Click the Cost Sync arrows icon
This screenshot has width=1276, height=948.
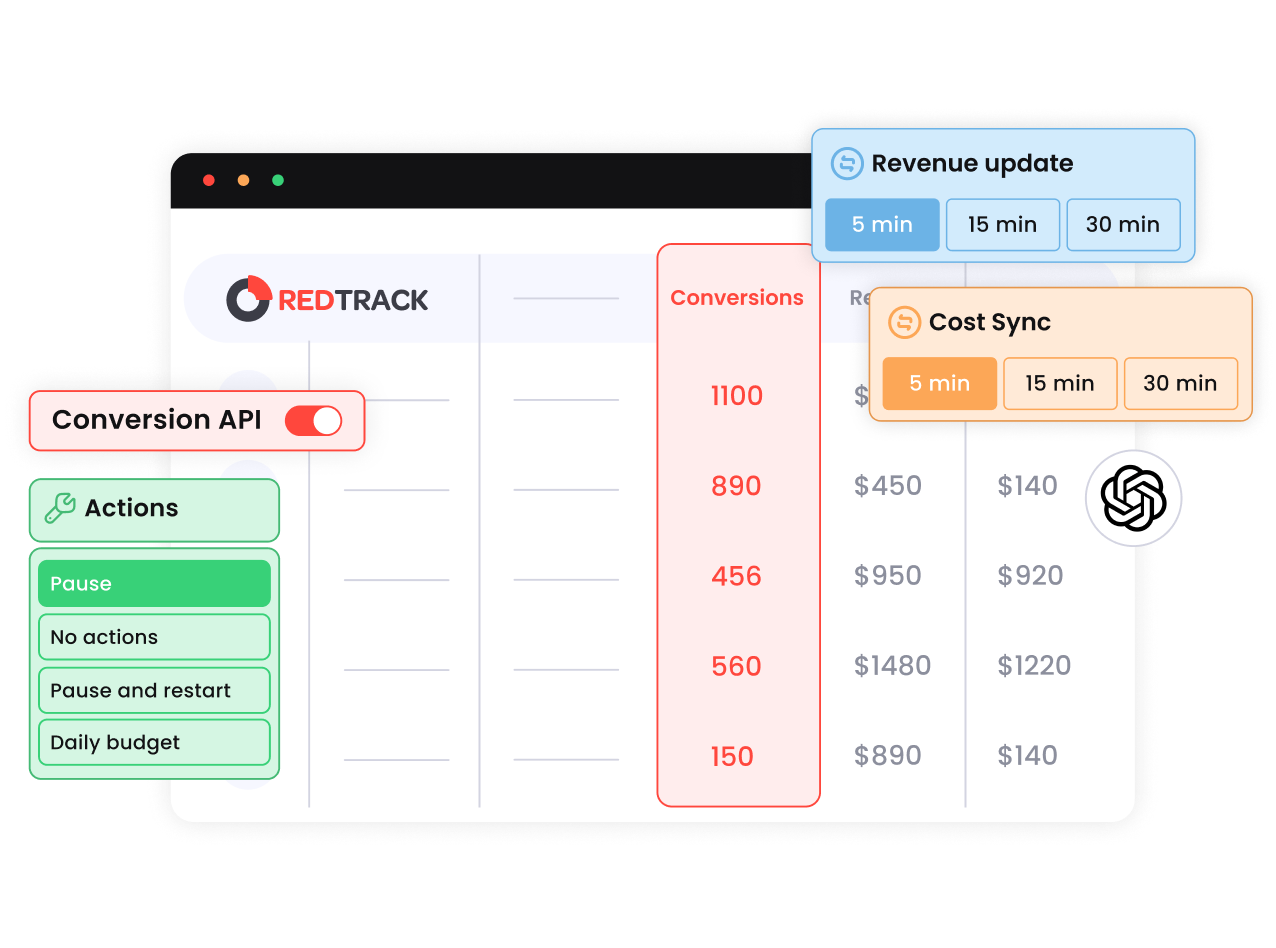click(904, 322)
